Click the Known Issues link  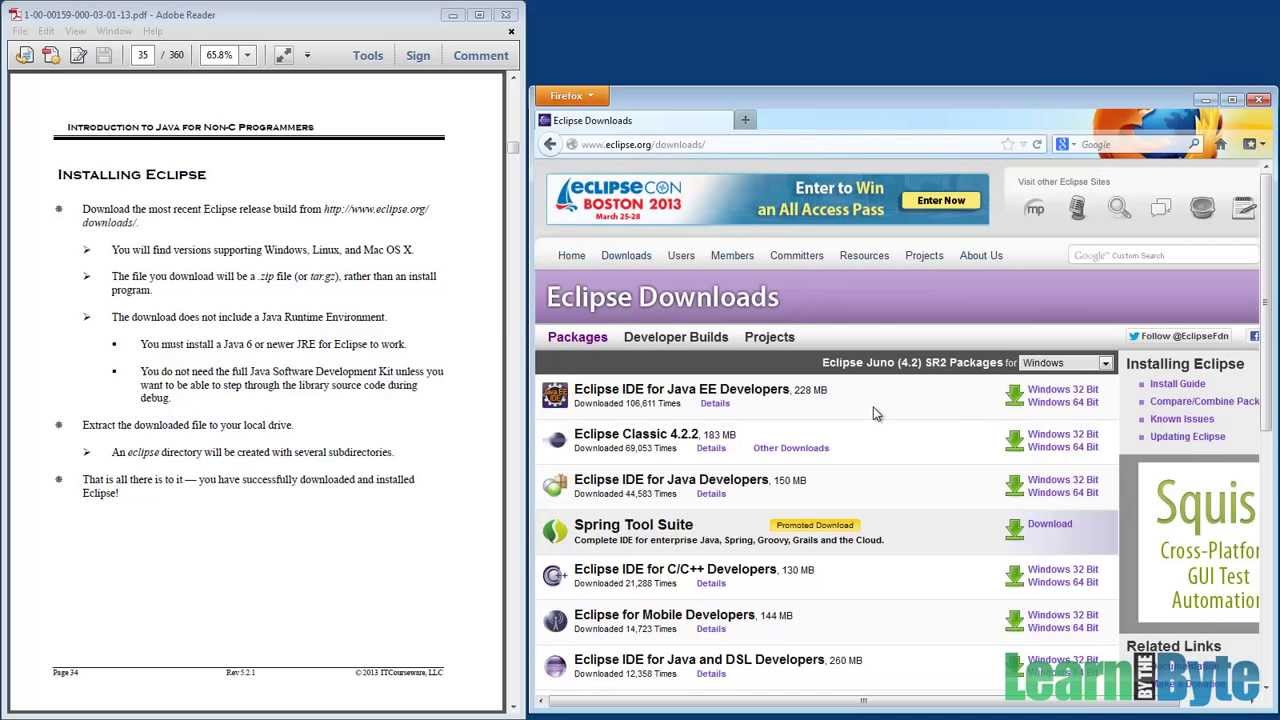tap(1182, 419)
